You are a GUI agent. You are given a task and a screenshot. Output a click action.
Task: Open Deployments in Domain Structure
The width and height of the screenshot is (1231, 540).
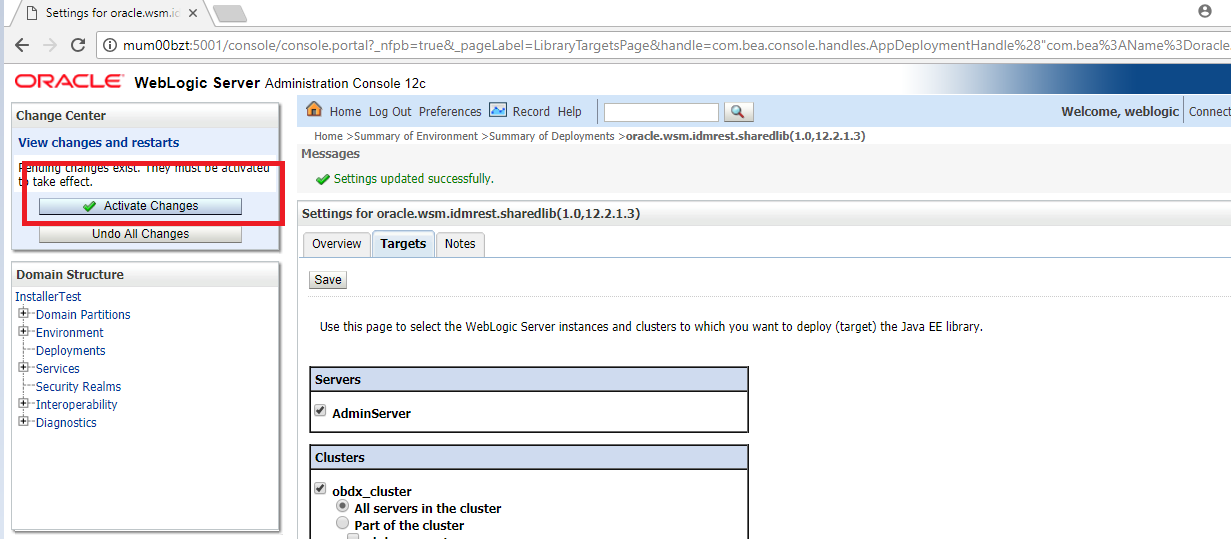click(70, 351)
